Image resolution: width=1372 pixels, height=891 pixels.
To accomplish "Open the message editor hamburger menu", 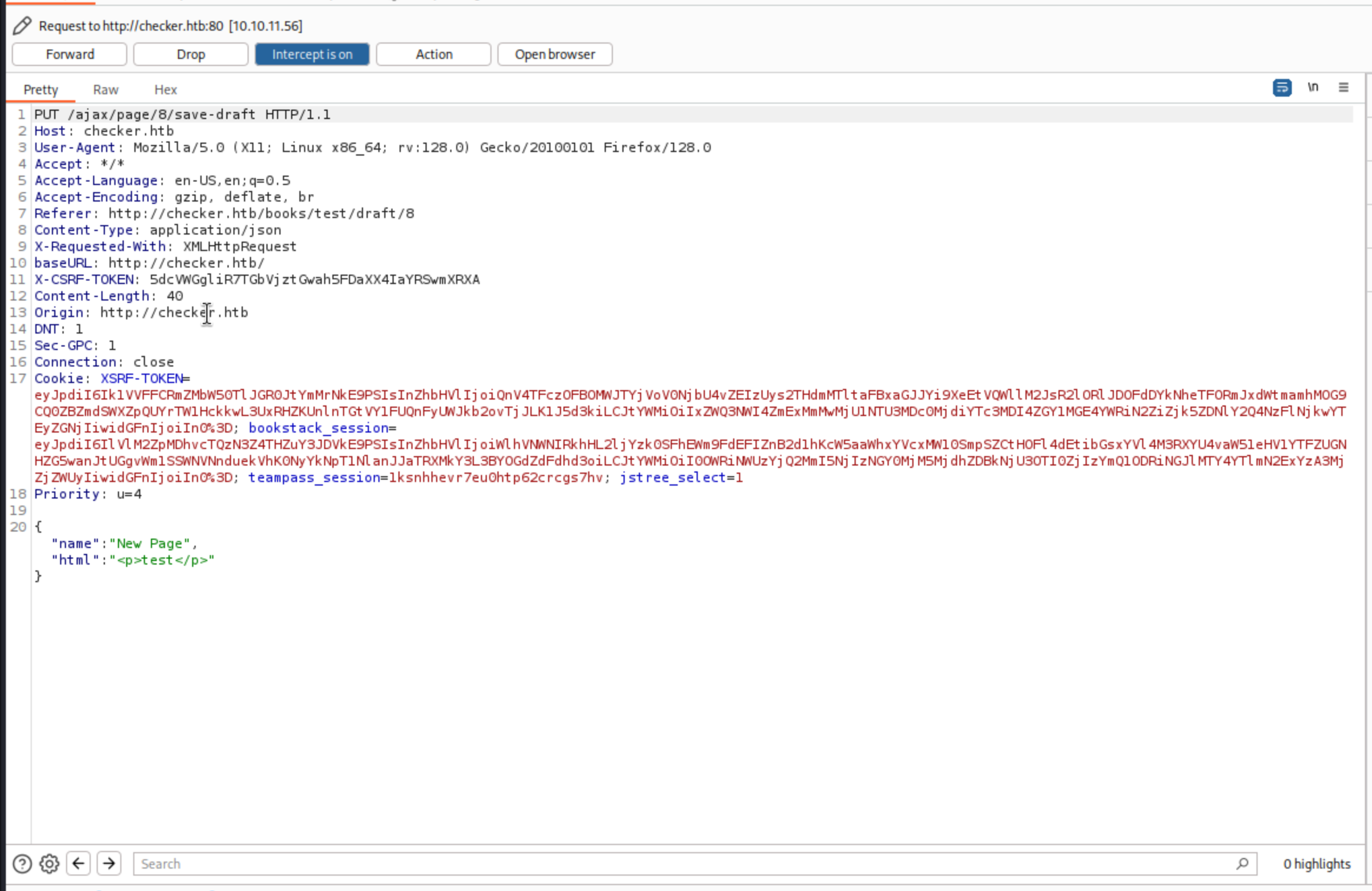I will (1343, 88).
